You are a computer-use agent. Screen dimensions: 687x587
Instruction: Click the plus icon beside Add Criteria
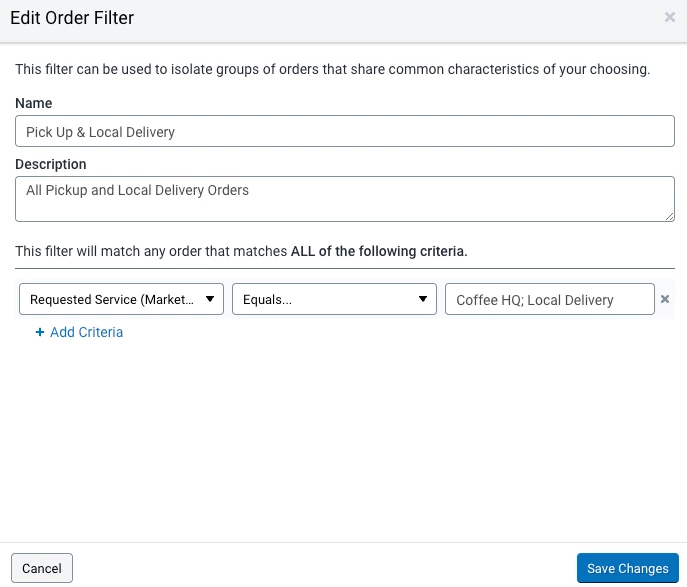(x=40, y=332)
